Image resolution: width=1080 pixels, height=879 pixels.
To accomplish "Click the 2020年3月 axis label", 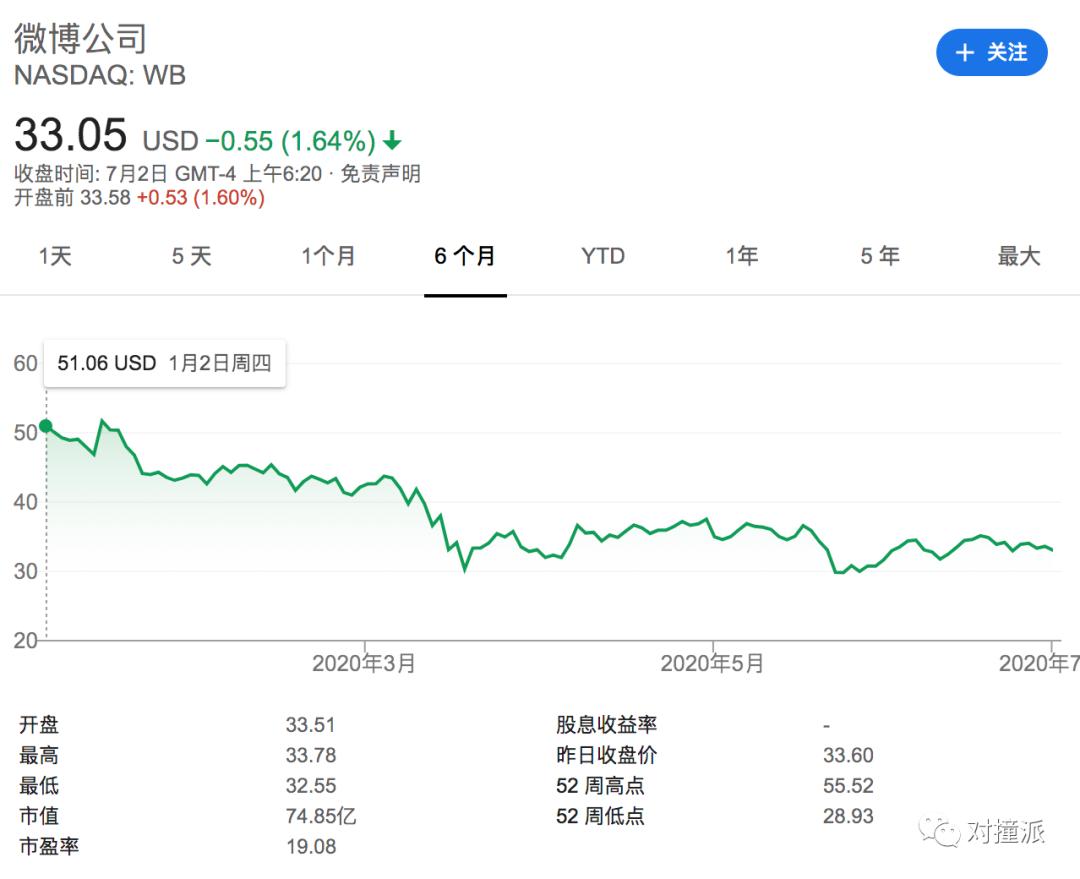I will [x=363, y=663].
